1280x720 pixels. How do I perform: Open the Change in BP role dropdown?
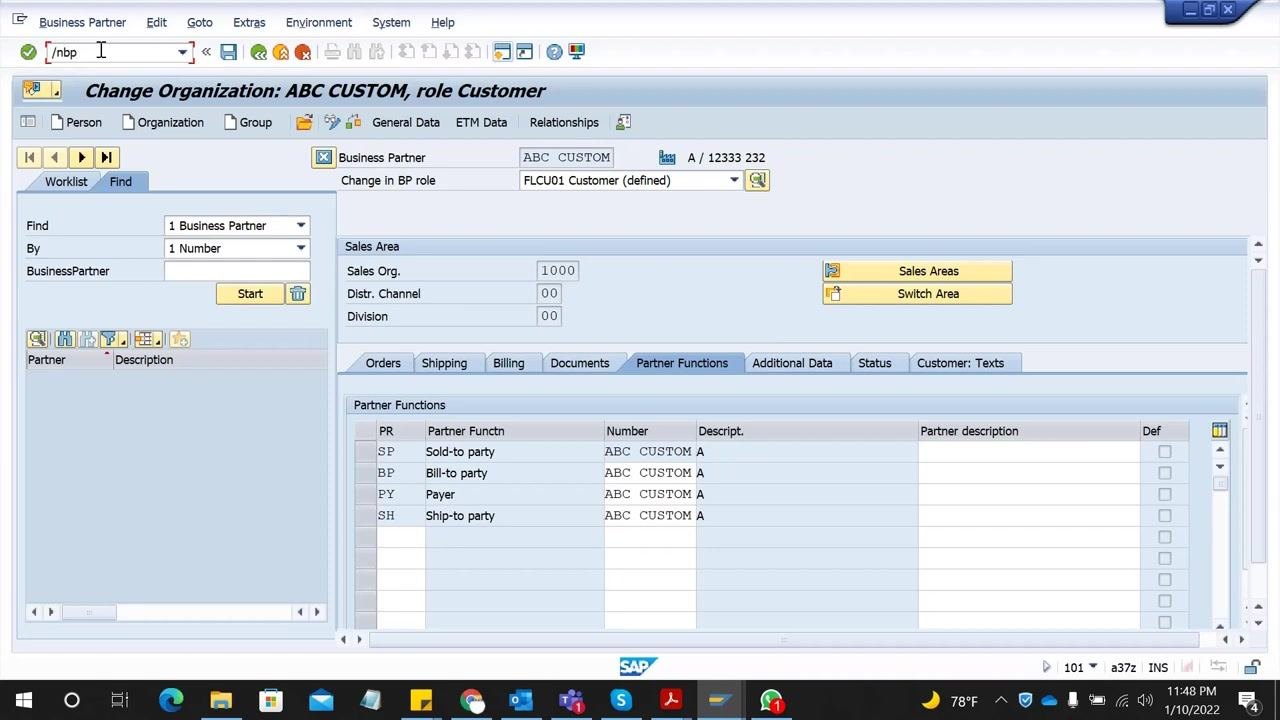[x=734, y=180]
